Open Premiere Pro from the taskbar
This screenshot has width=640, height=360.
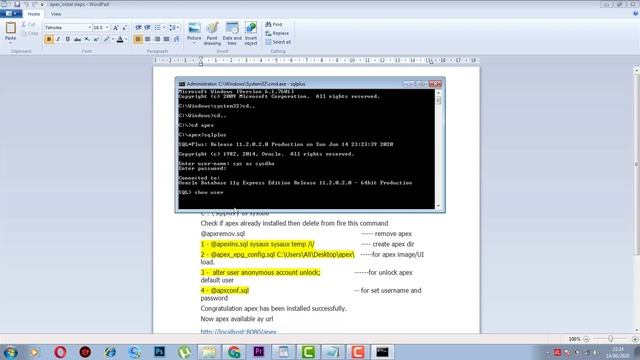point(259,352)
